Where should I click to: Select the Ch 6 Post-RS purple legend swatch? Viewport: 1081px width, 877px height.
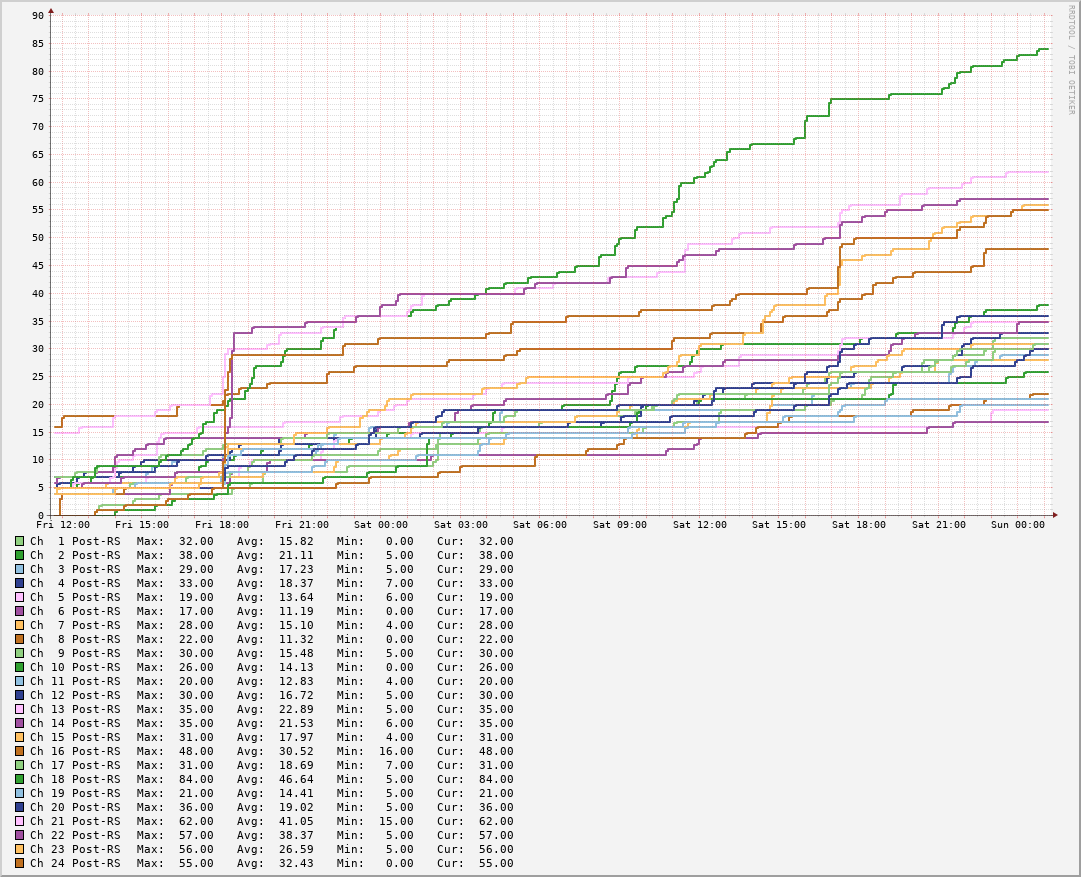coord(19,611)
